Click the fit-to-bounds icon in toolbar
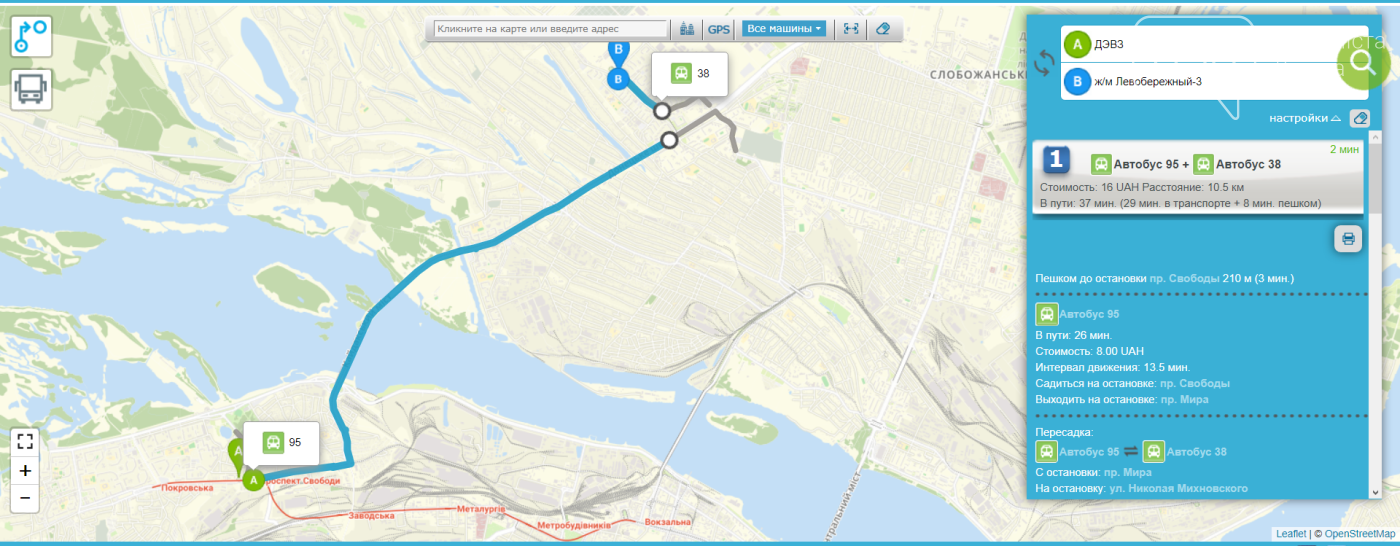This screenshot has width=1400, height=546. [851, 29]
